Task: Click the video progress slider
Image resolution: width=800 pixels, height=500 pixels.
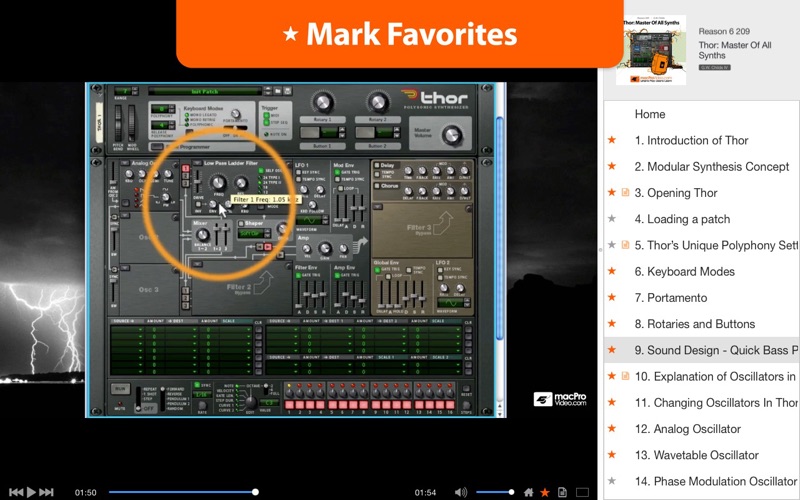Action: [x=182, y=492]
